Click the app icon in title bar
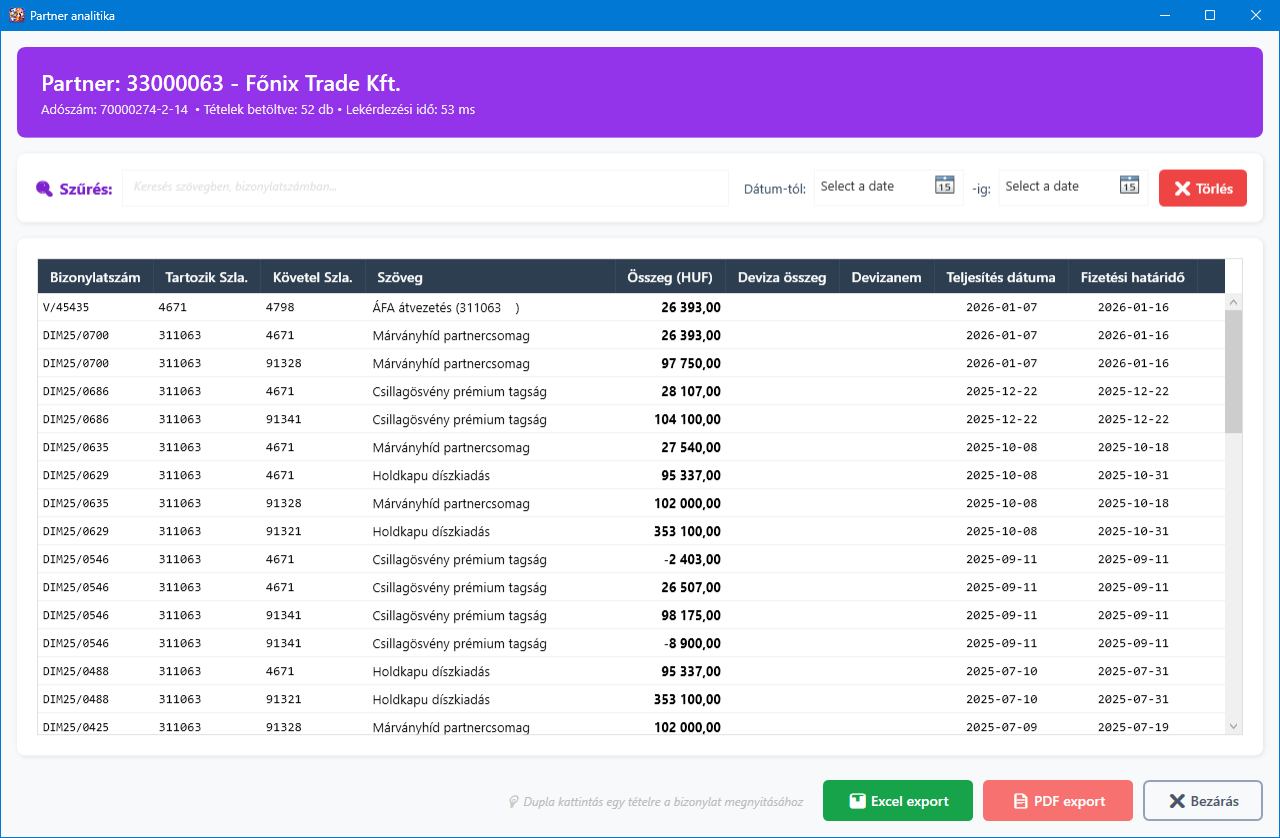 pyautogui.click(x=16, y=15)
